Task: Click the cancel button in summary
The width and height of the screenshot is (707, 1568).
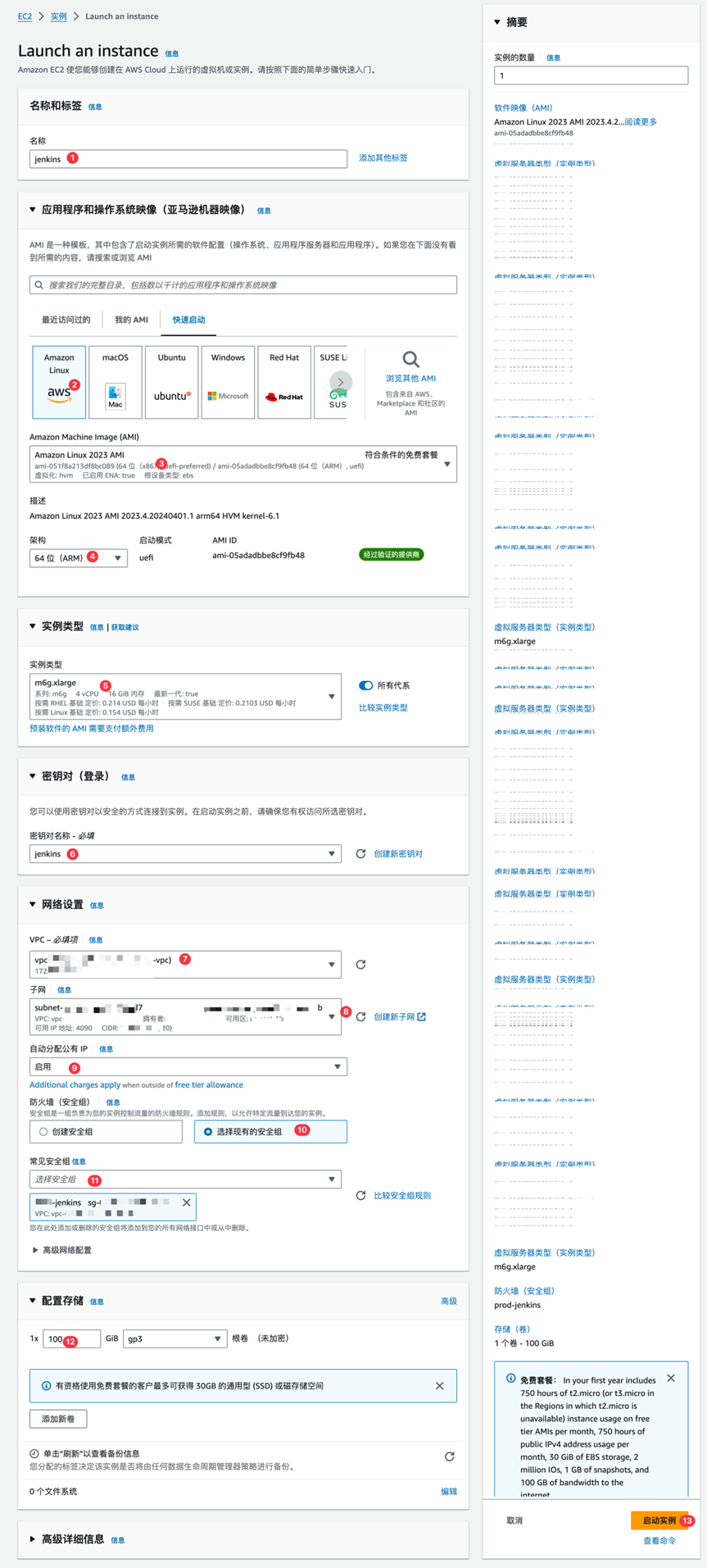Action: (x=514, y=1520)
